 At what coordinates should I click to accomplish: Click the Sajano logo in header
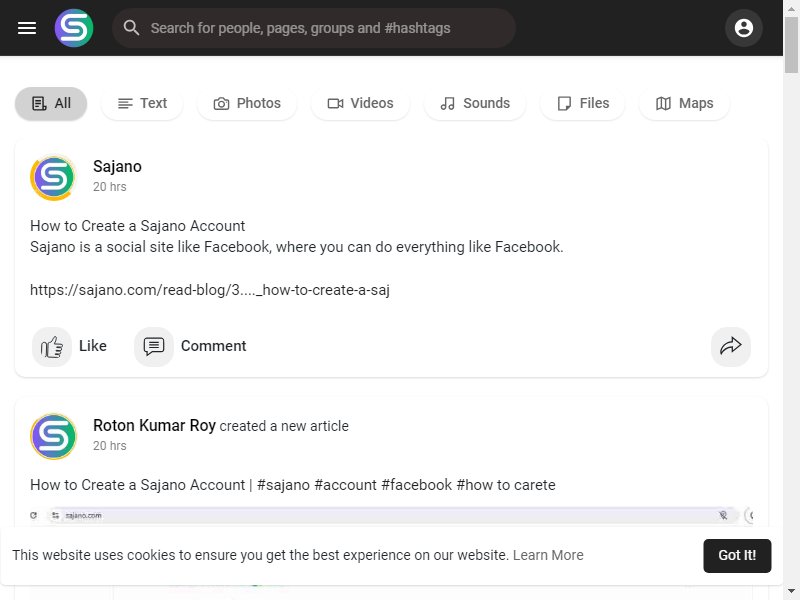click(x=74, y=28)
